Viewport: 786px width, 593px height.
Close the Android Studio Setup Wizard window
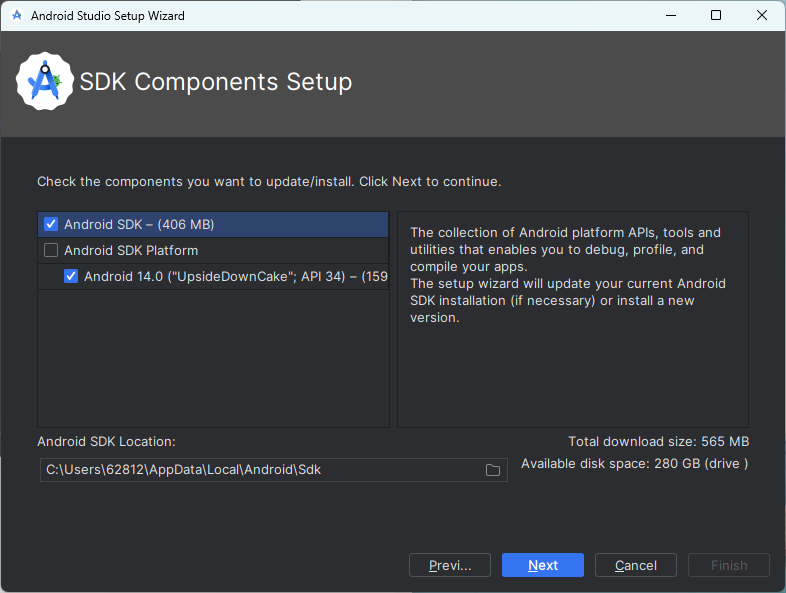click(762, 16)
